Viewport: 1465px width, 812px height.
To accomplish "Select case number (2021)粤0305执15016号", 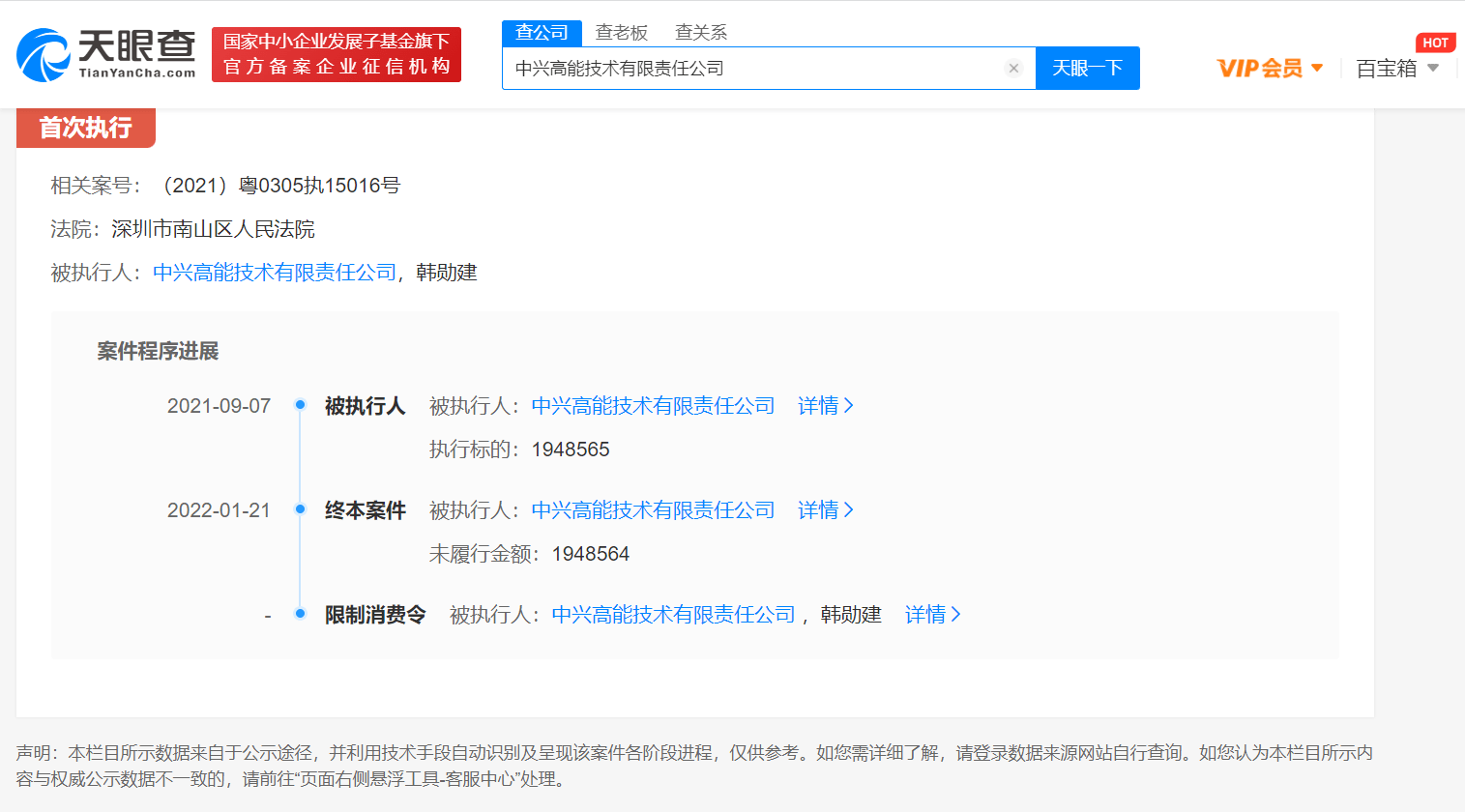I will coord(277,186).
